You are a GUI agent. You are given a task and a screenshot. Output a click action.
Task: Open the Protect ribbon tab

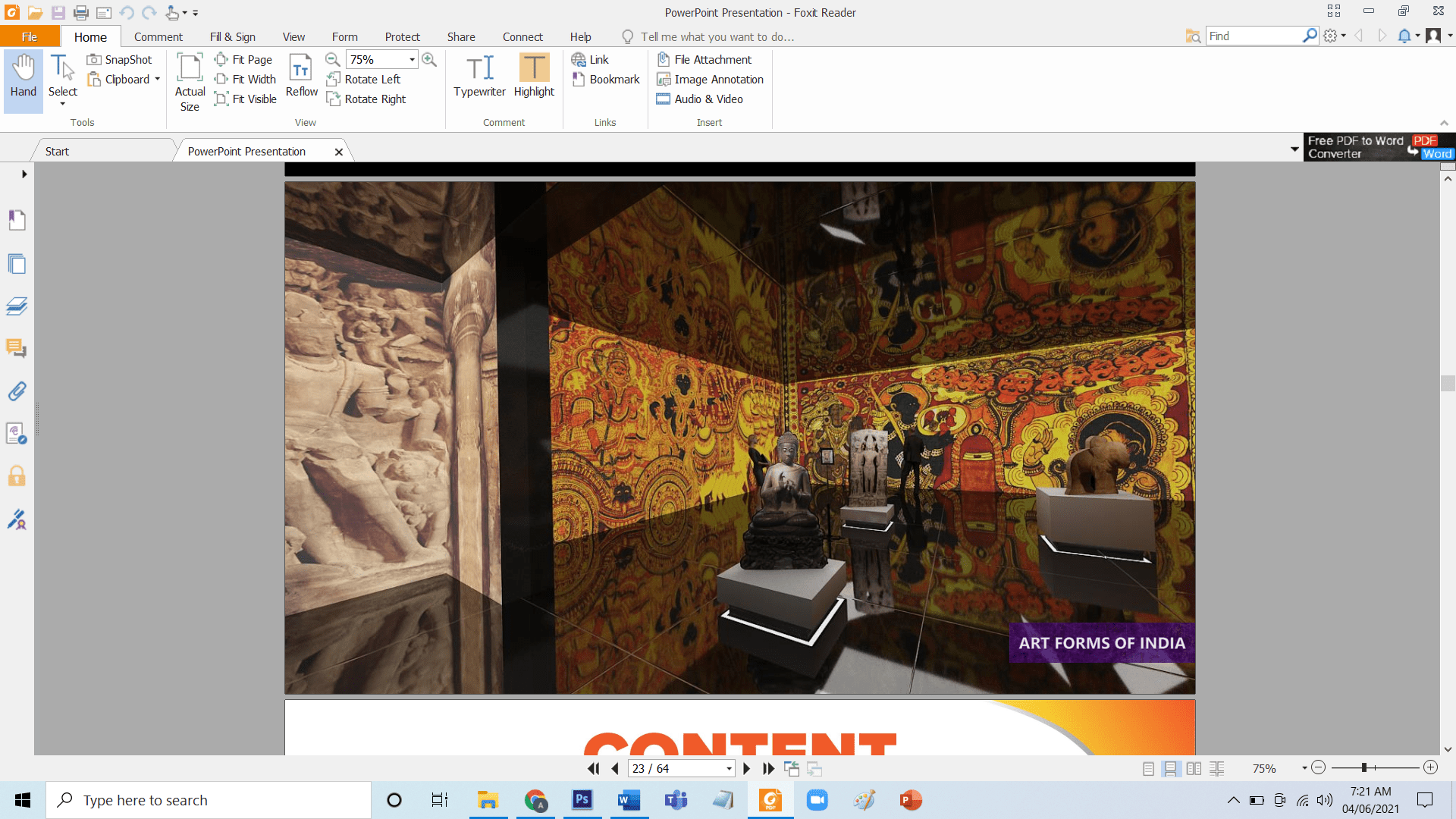coord(402,36)
